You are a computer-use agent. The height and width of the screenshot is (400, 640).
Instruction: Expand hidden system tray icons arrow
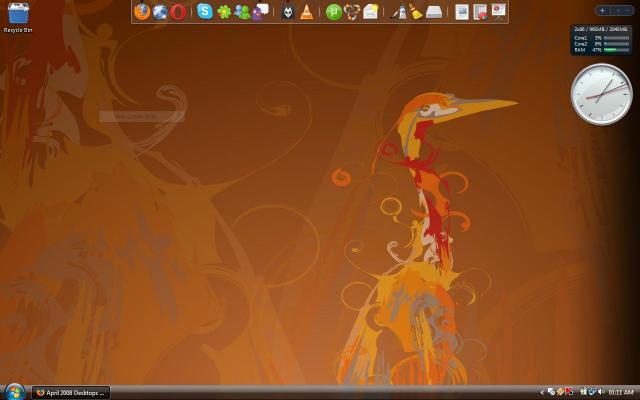(x=542, y=392)
